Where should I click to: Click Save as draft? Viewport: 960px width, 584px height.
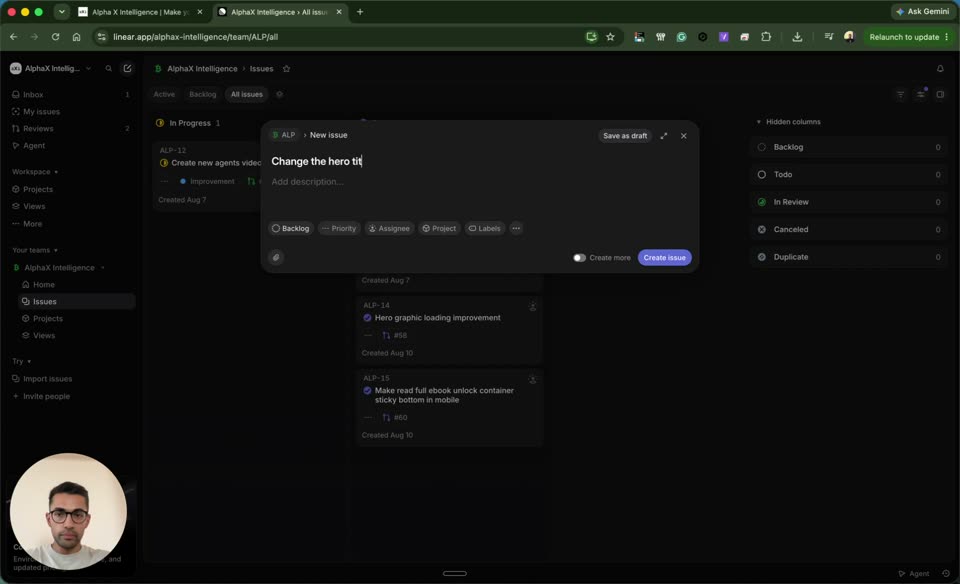click(x=624, y=136)
